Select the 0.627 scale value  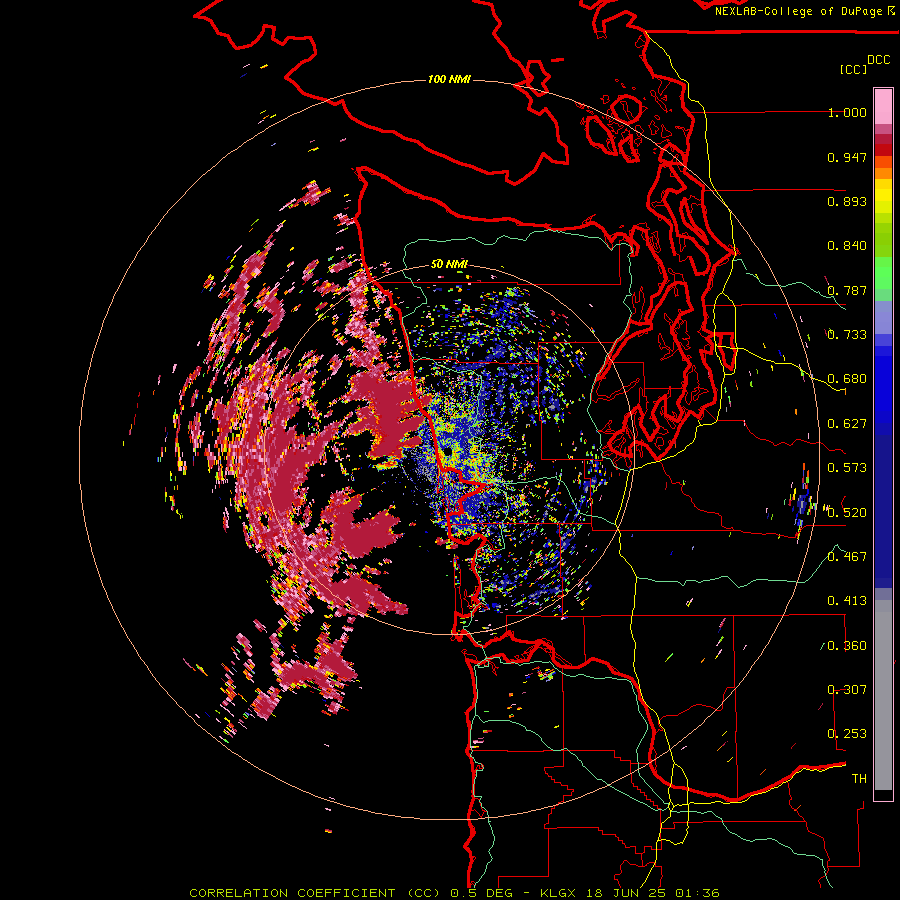(847, 424)
